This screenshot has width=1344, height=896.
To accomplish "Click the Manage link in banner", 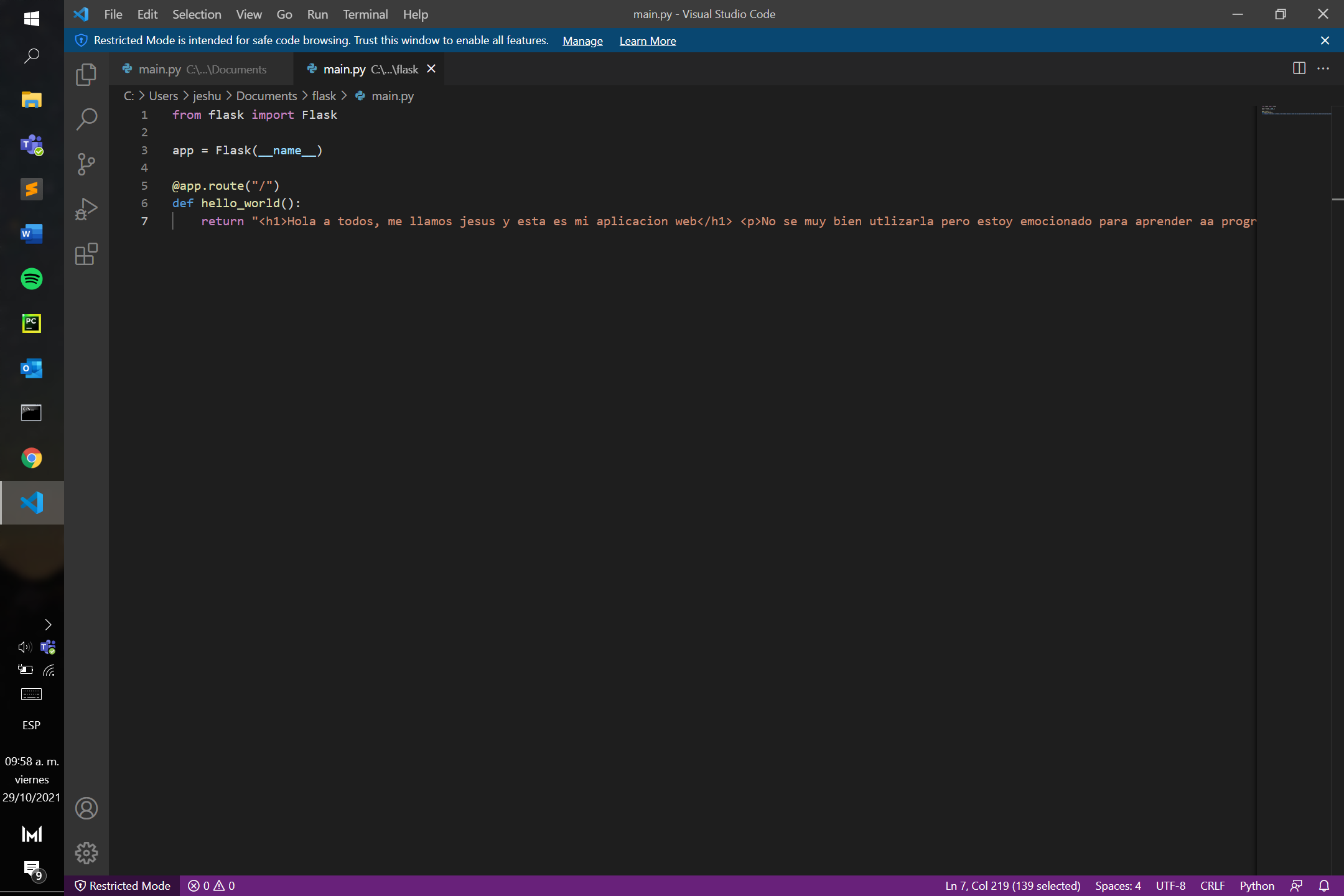I will pos(582,40).
